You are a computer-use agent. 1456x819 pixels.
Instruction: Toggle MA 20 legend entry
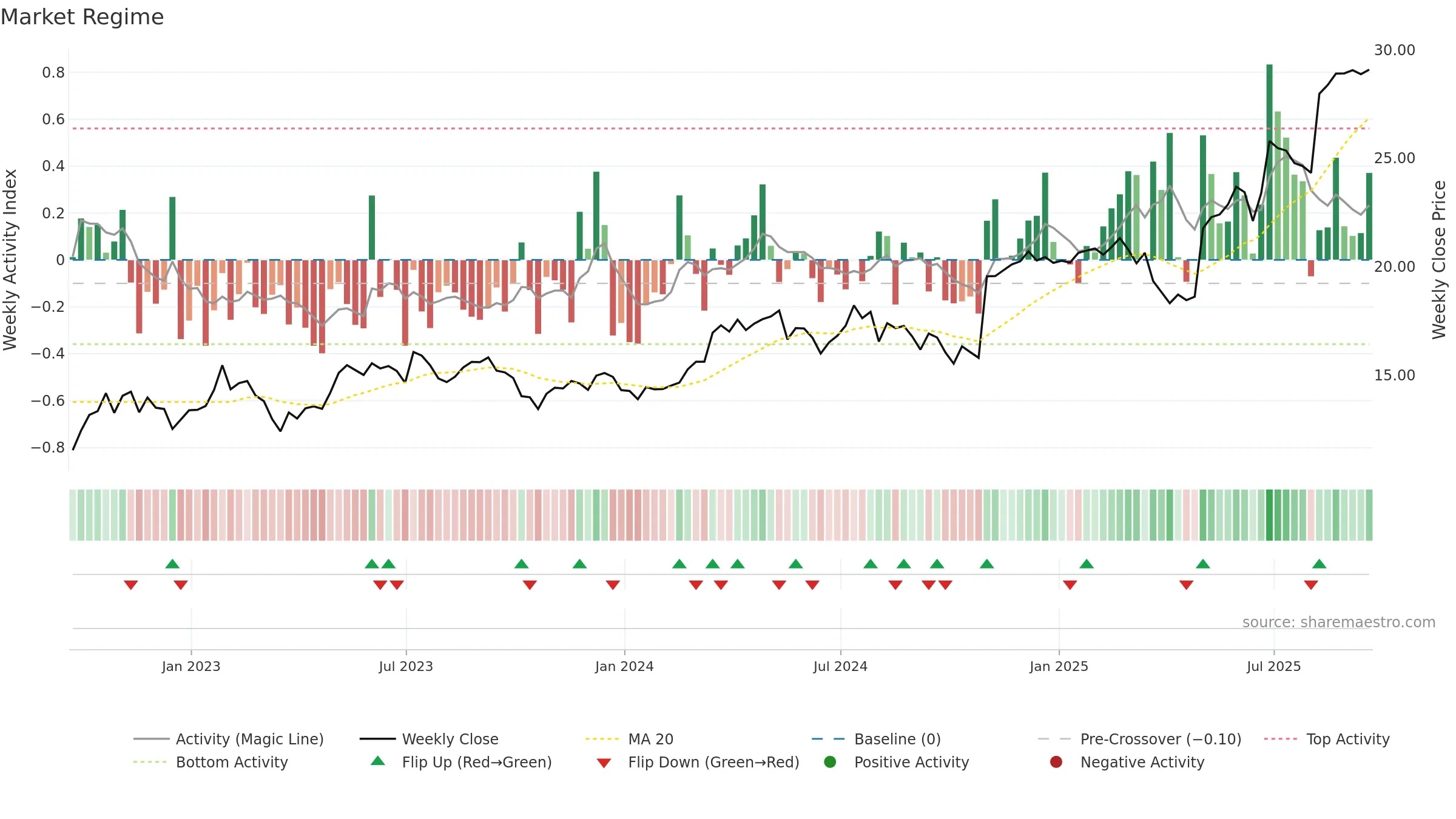click(629, 739)
